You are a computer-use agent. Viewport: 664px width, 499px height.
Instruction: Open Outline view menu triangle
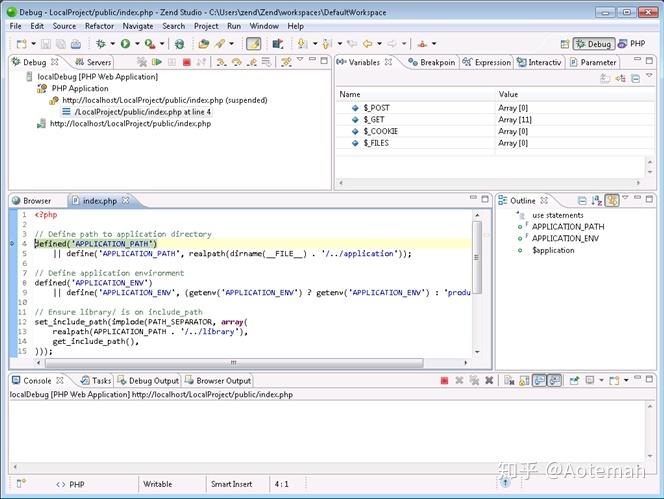click(625, 197)
